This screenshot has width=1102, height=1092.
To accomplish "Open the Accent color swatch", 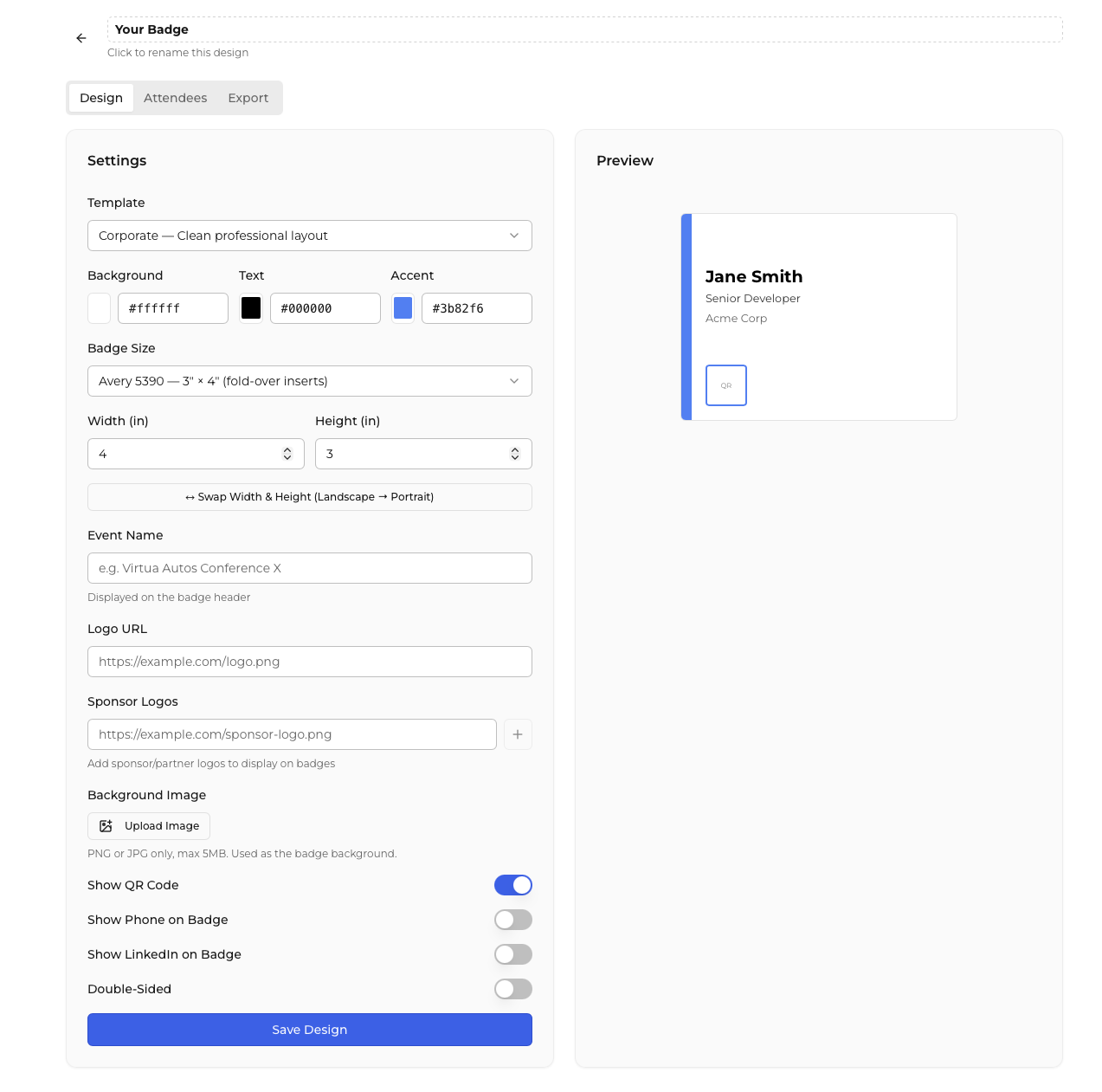I will pos(403,308).
